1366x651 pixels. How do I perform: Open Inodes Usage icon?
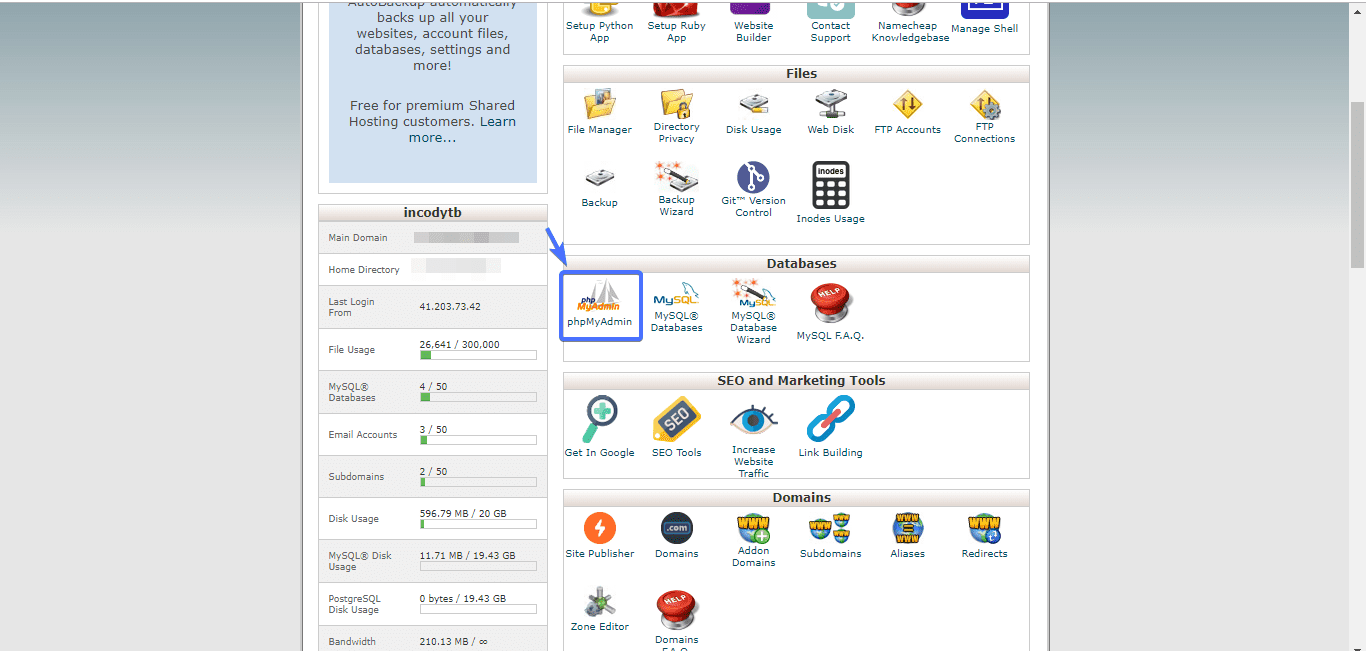(830, 192)
